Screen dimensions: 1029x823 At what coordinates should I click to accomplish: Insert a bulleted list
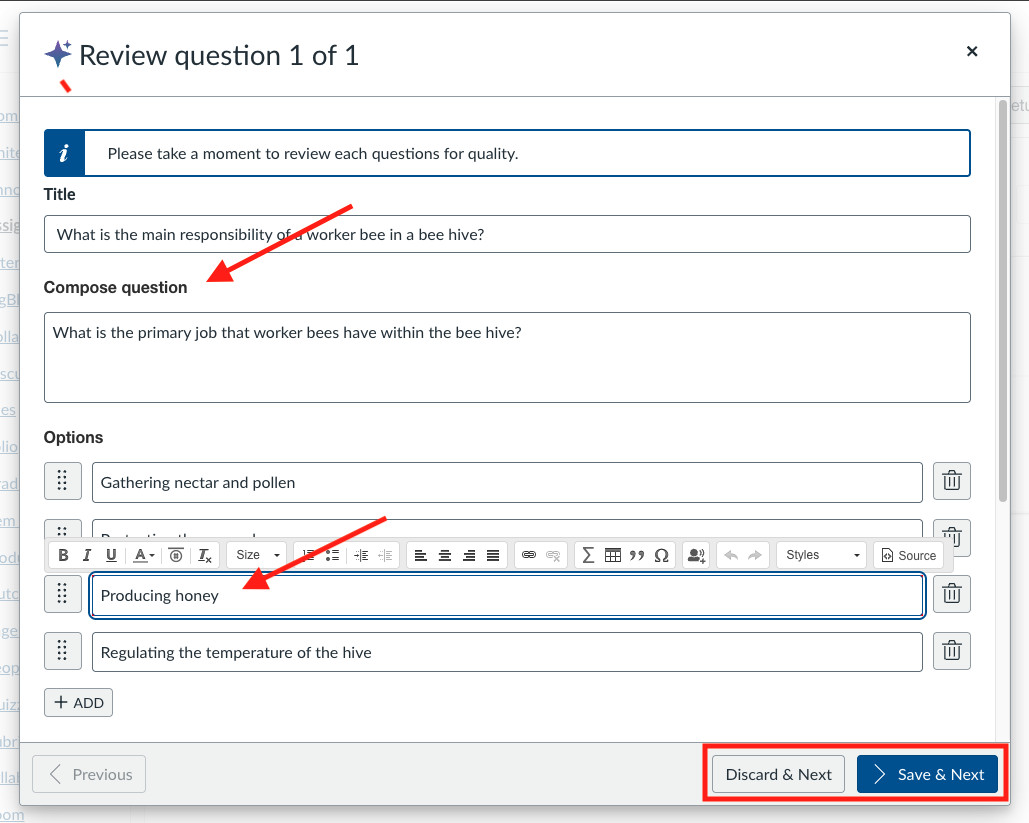333,555
